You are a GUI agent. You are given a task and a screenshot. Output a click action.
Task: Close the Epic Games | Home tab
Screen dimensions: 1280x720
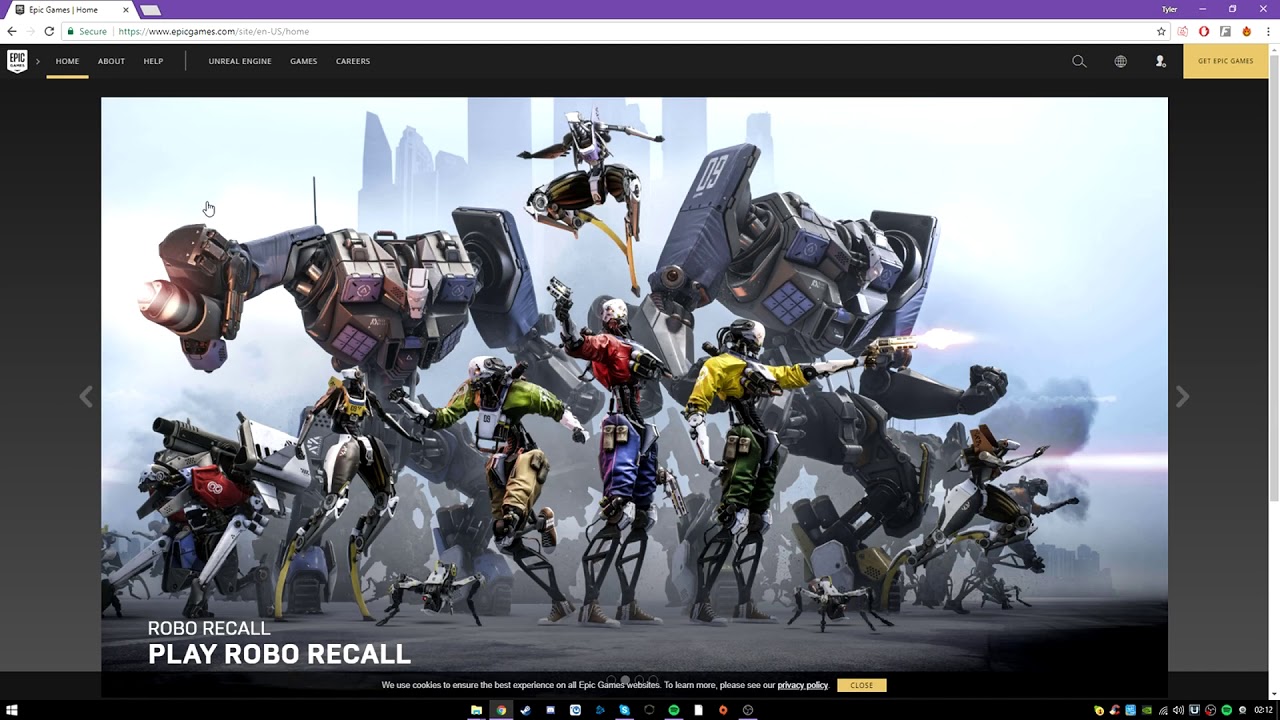coord(126,10)
